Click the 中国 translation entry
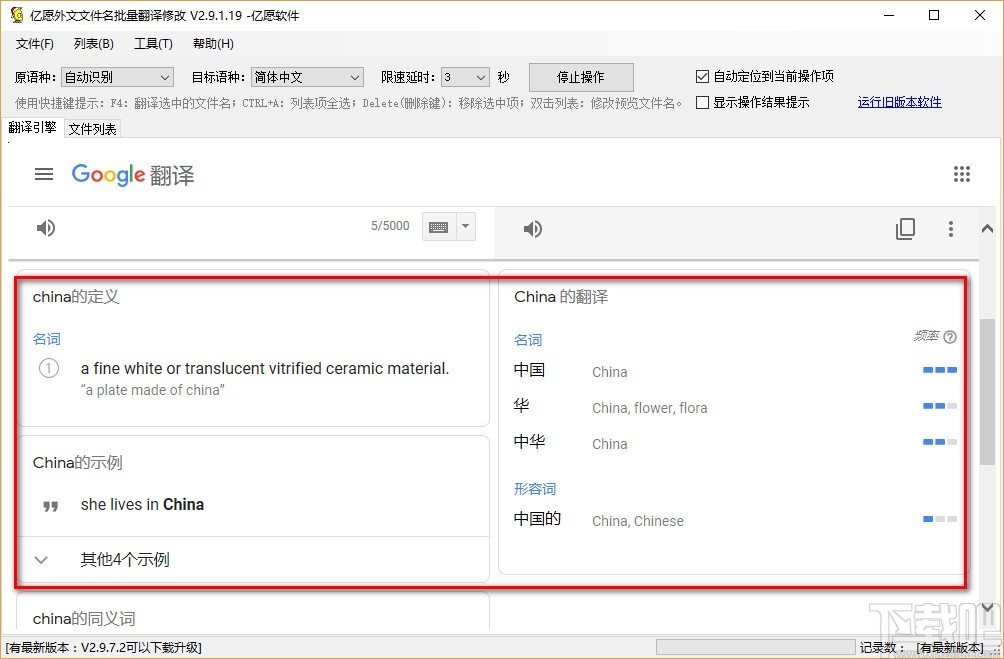This screenshot has height=659, width=1004. [x=530, y=370]
